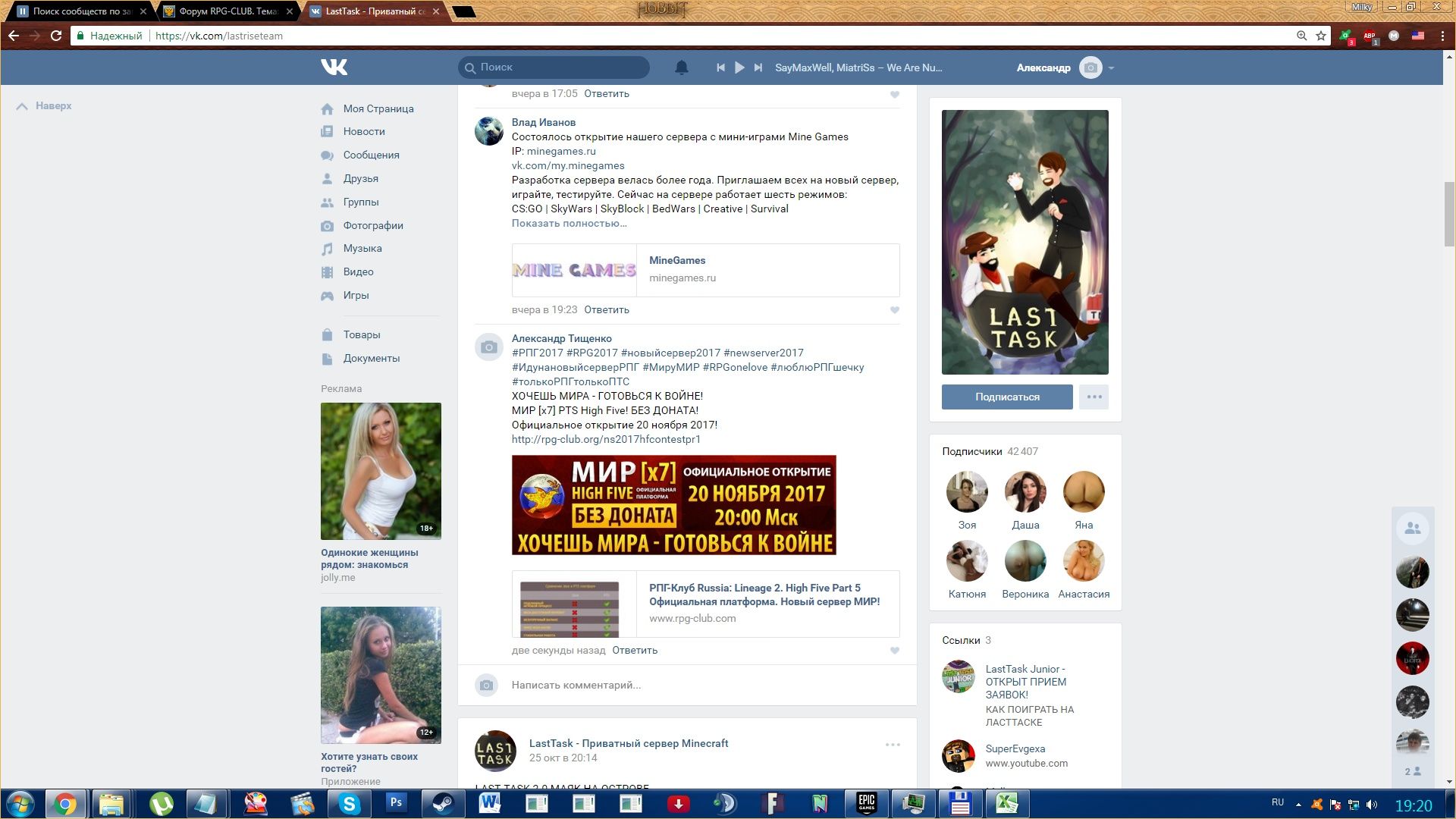Open post options three-dot menu for LastTask post
The image size is (1456, 819).
point(893,745)
